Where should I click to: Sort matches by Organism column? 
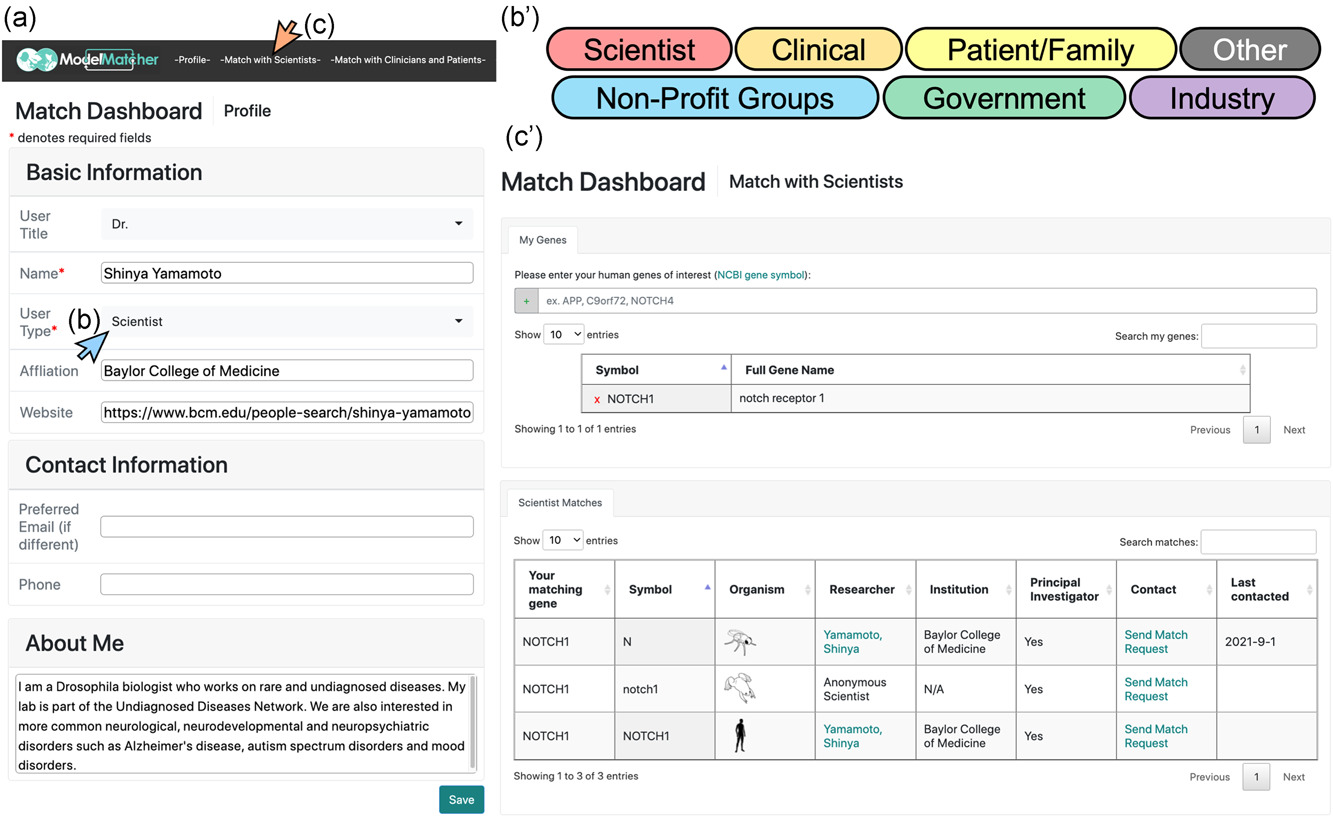point(765,589)
